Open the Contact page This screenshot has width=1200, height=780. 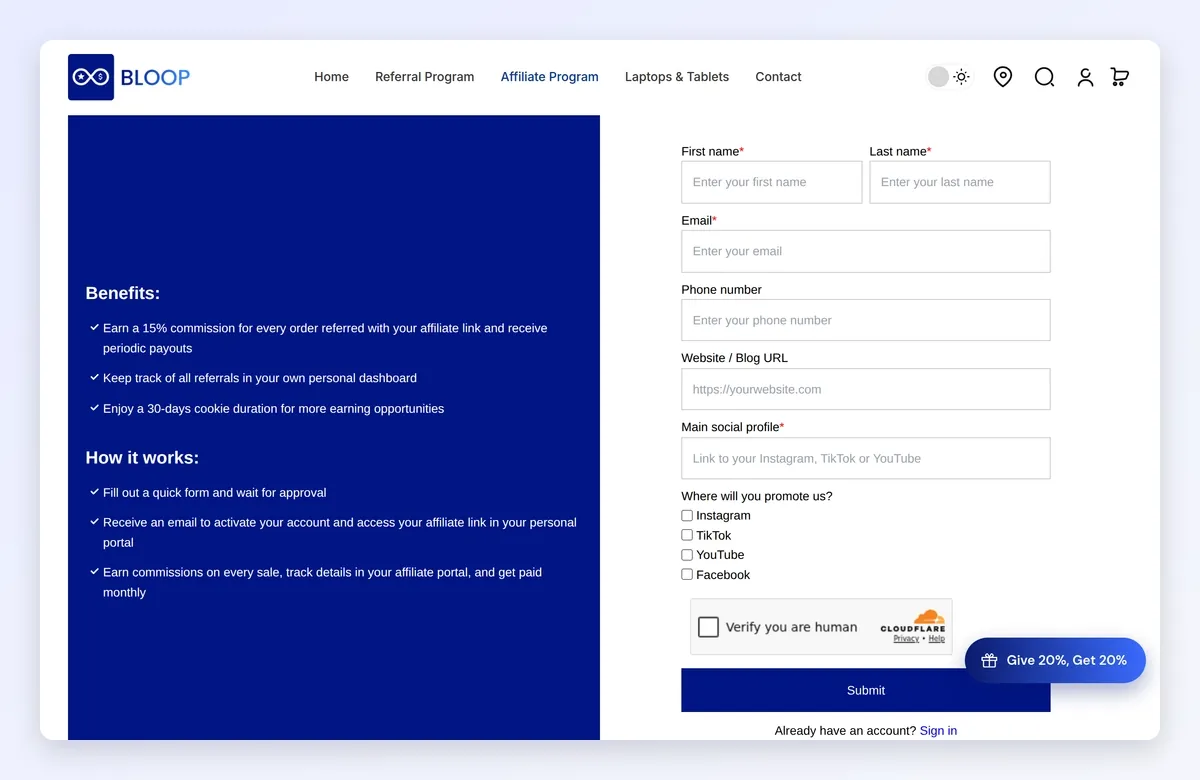pyautogui.click(x=778, y=77)
